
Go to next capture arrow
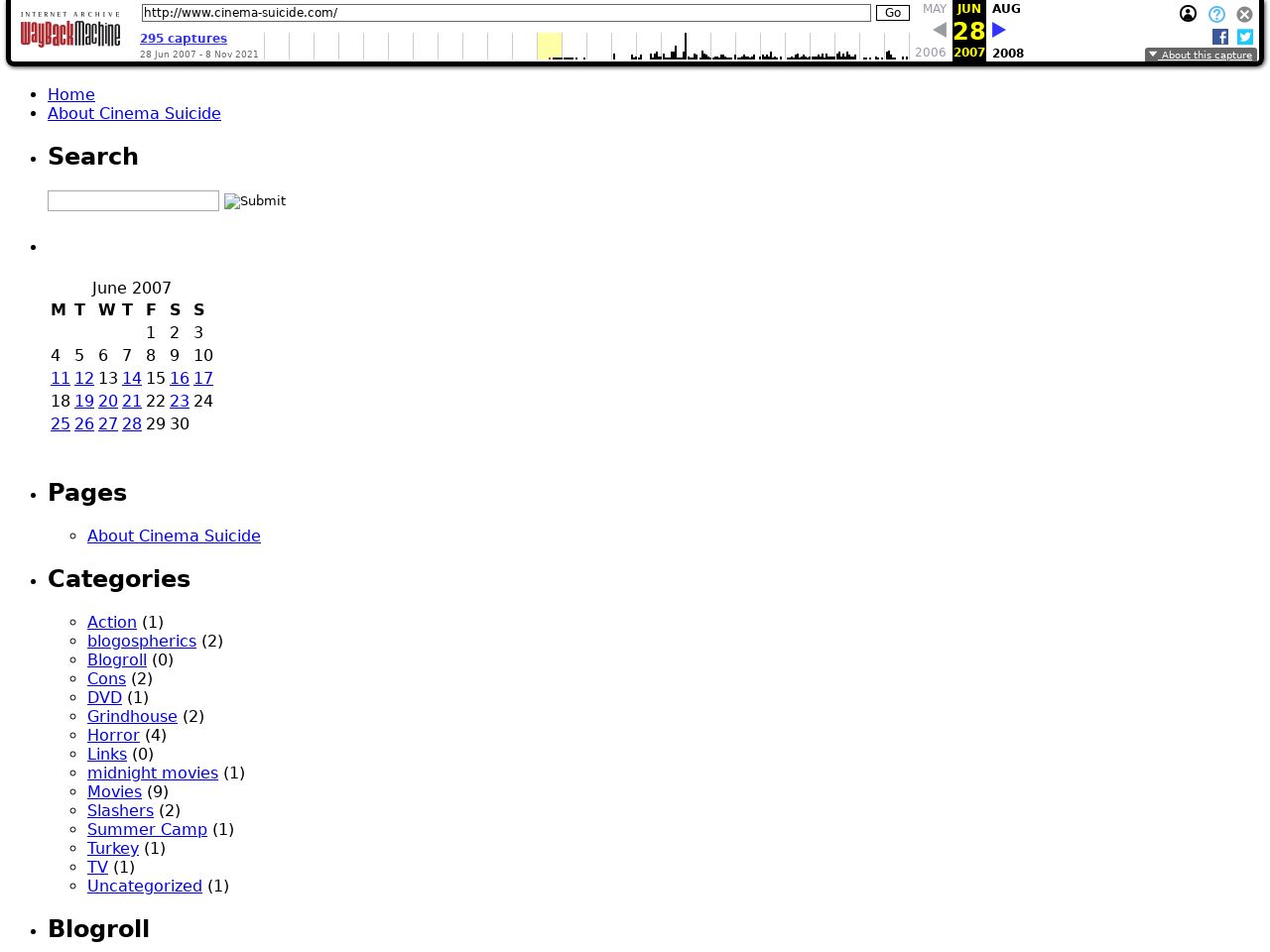point(999,31)
